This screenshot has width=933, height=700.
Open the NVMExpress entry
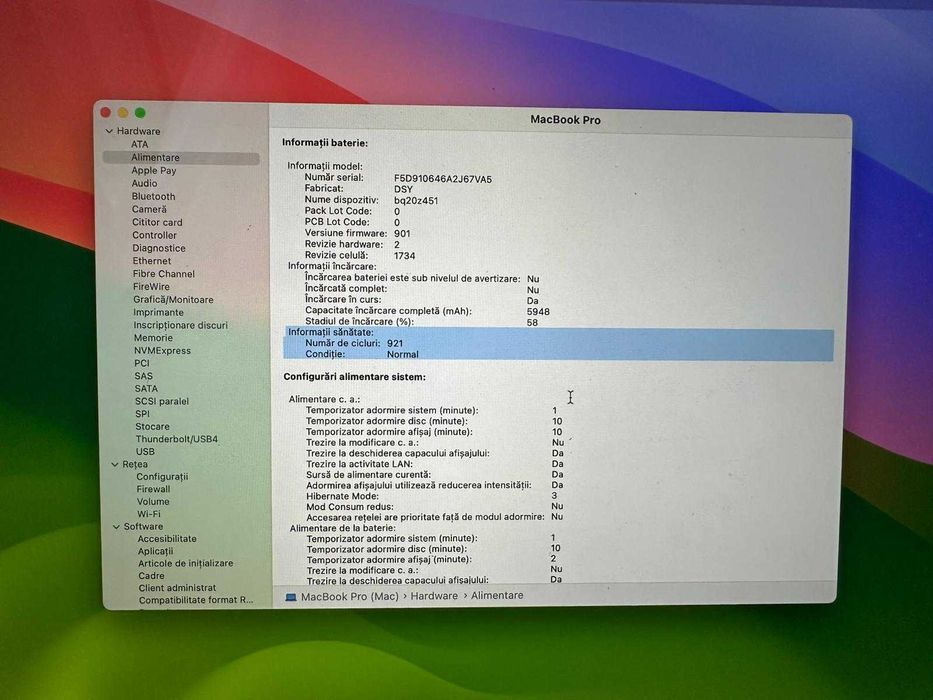click(162, 351)
